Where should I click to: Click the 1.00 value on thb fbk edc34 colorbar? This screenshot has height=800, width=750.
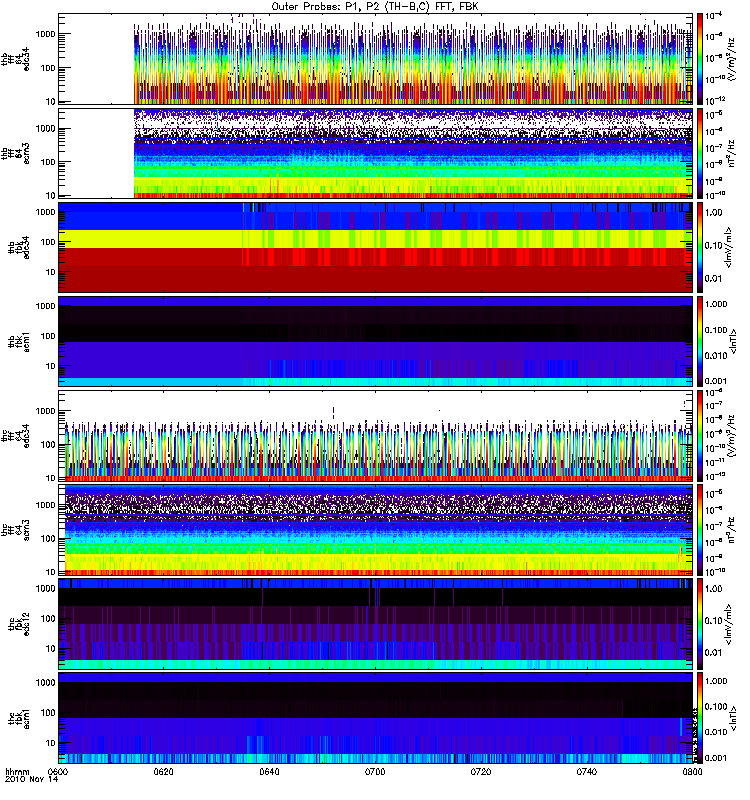click(713, 213)
